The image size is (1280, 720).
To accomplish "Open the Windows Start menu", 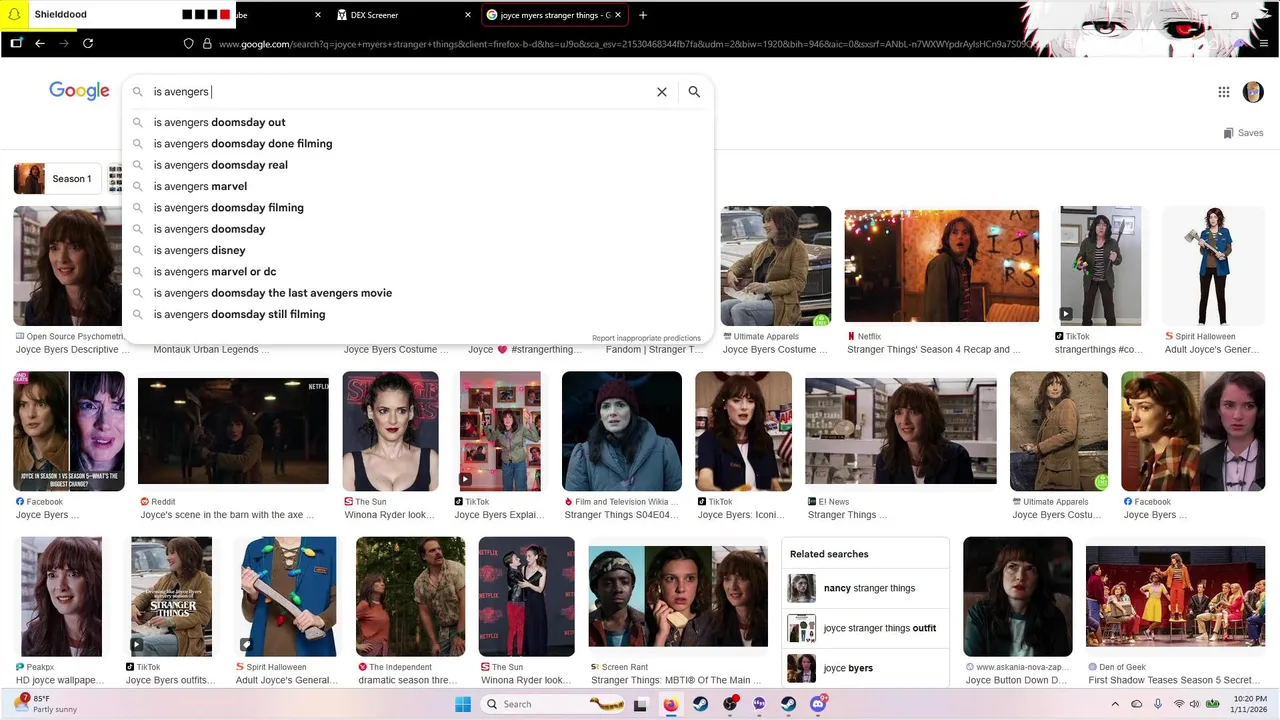I will [463, 704].
